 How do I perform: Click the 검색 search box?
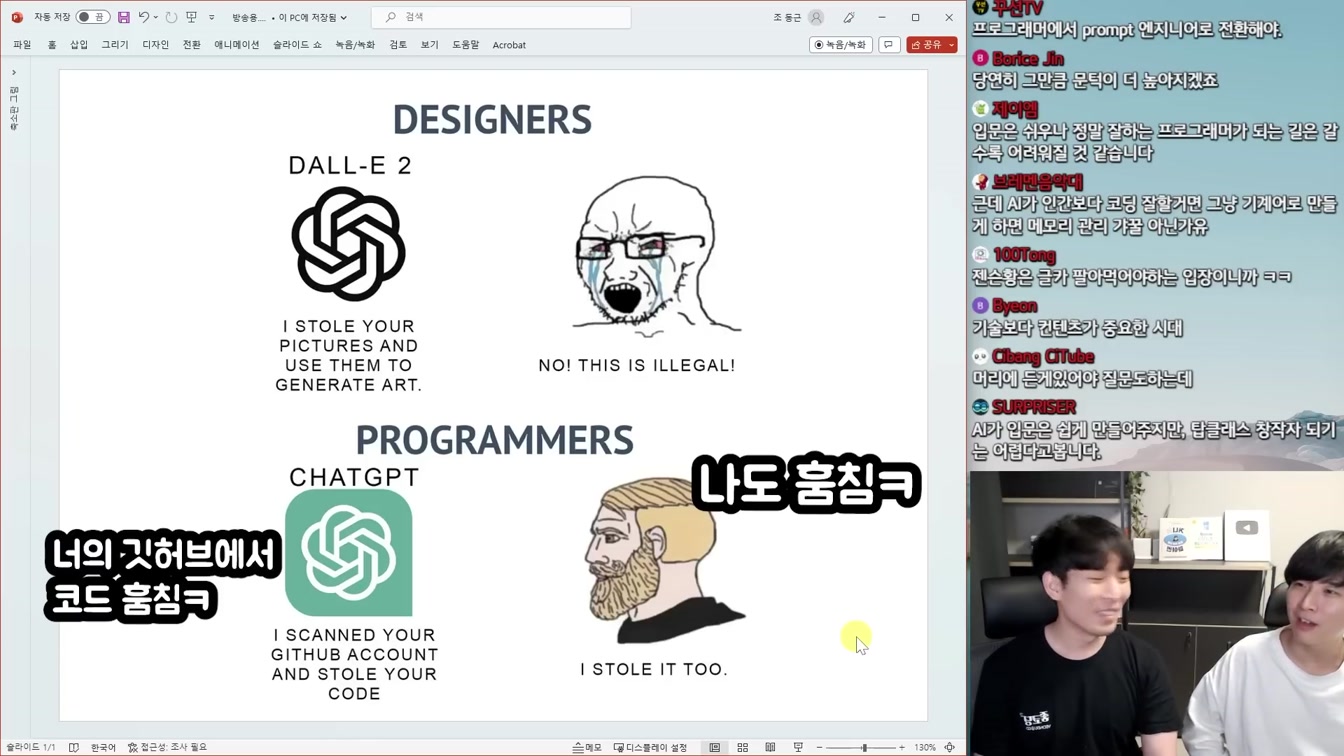click(501, 17)
